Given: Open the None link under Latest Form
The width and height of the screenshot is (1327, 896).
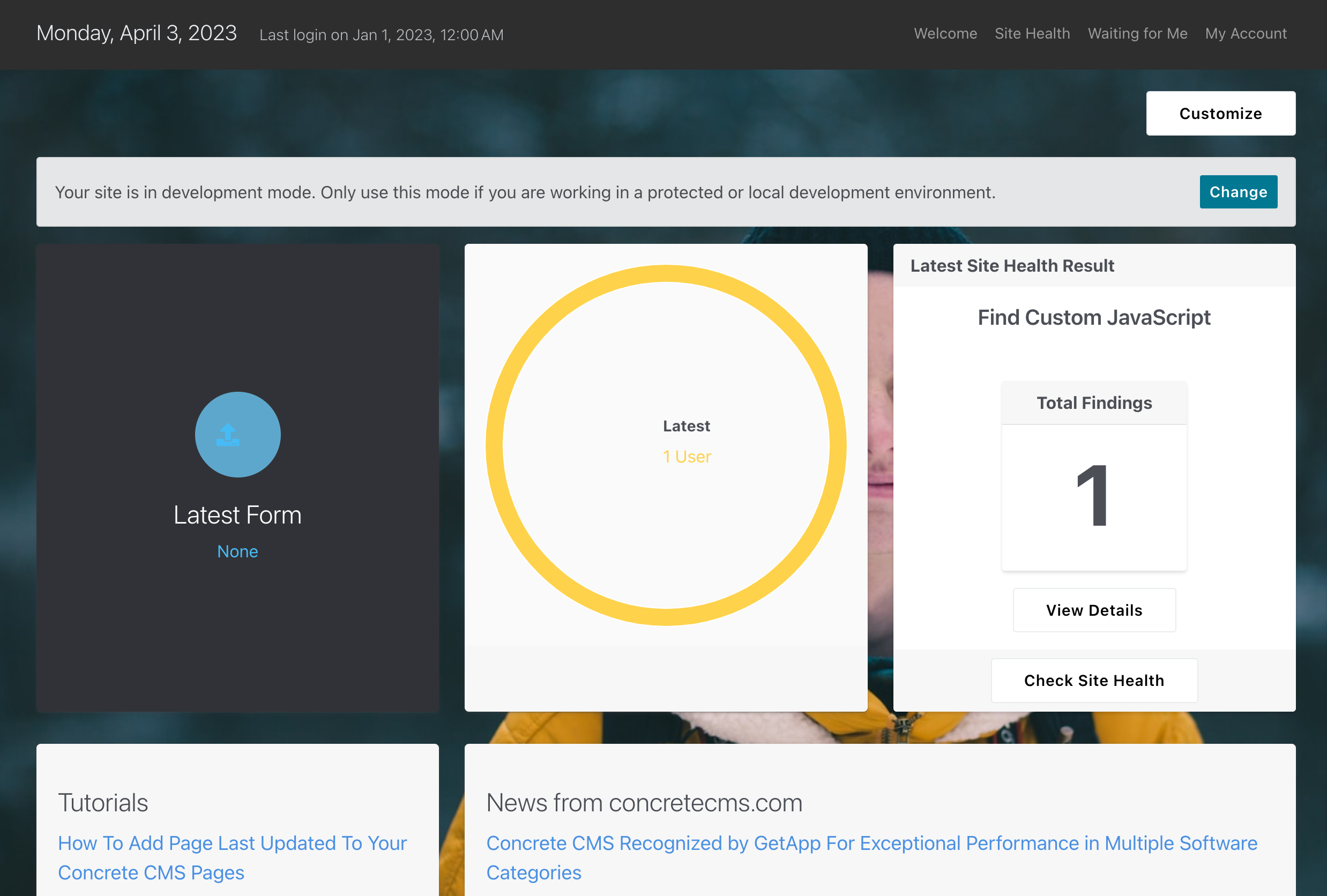Looking at the screenshot, I should [x=237, y=551].
